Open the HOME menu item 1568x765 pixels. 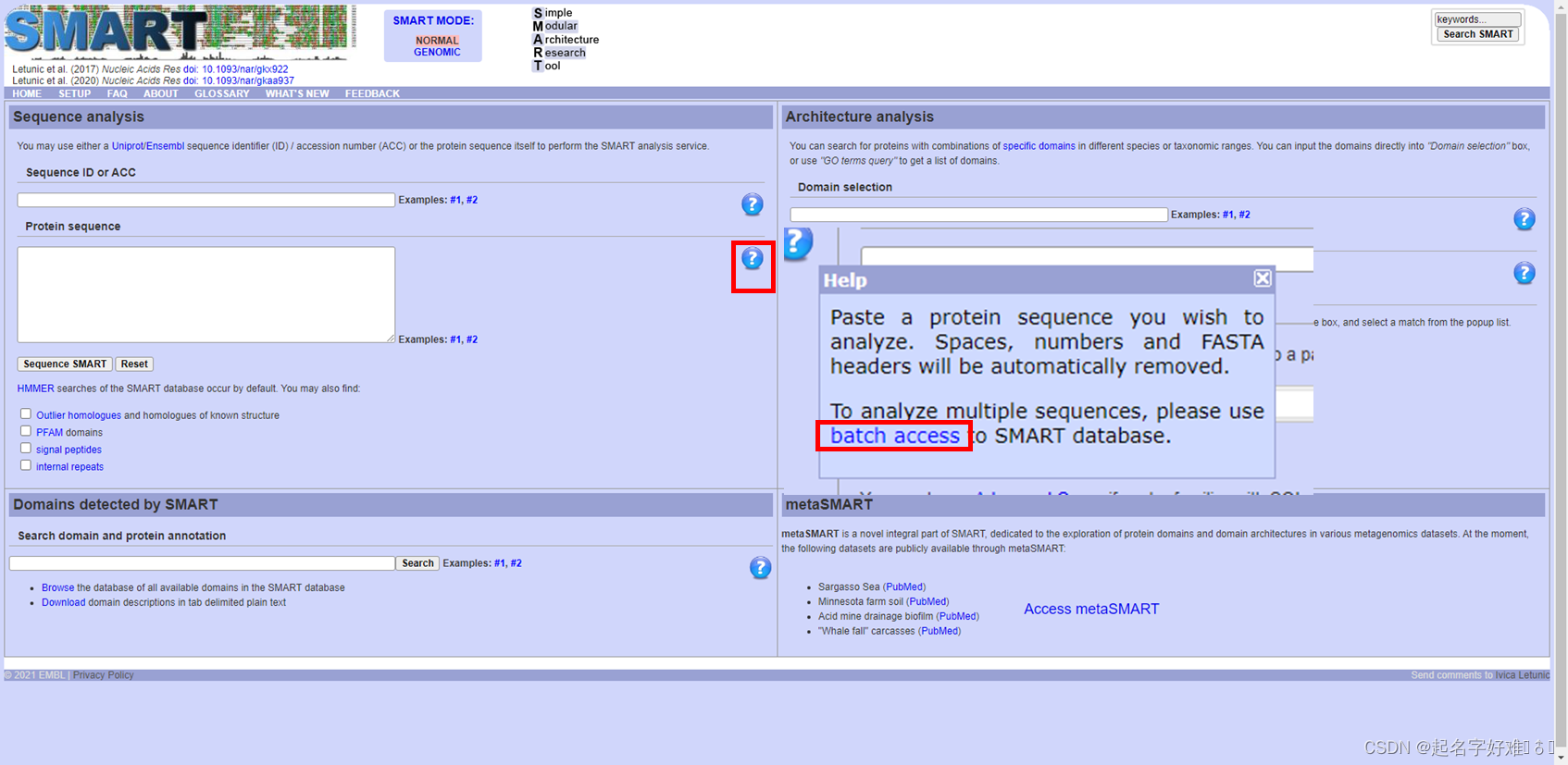(27, 93)
